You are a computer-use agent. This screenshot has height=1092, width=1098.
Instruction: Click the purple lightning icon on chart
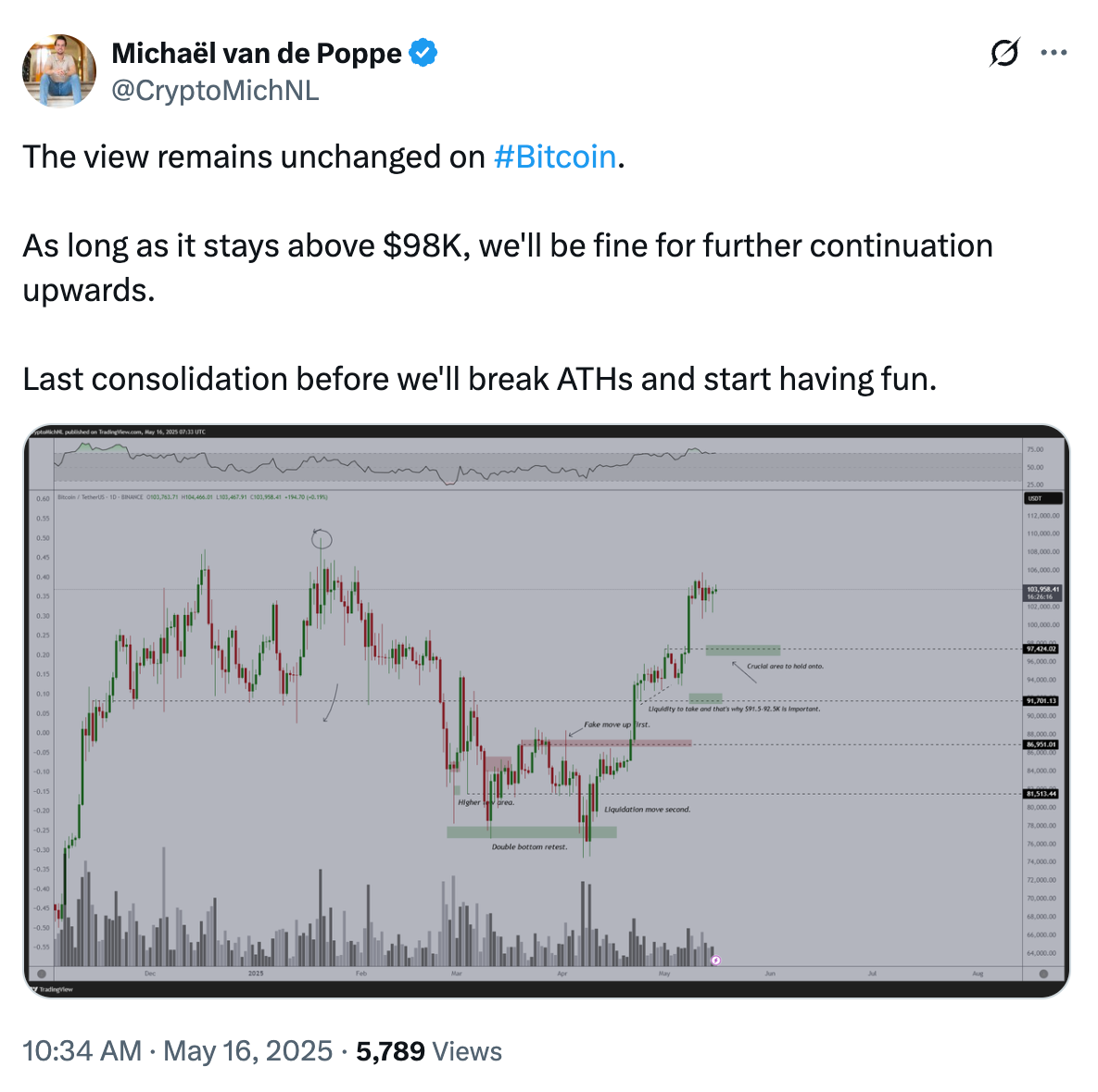pyautogui.click(x=715, y=960)
